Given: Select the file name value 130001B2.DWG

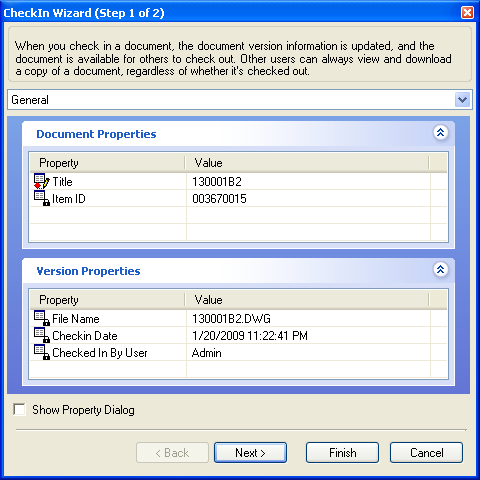Looking at the screenshot, I should coord(231,319).
